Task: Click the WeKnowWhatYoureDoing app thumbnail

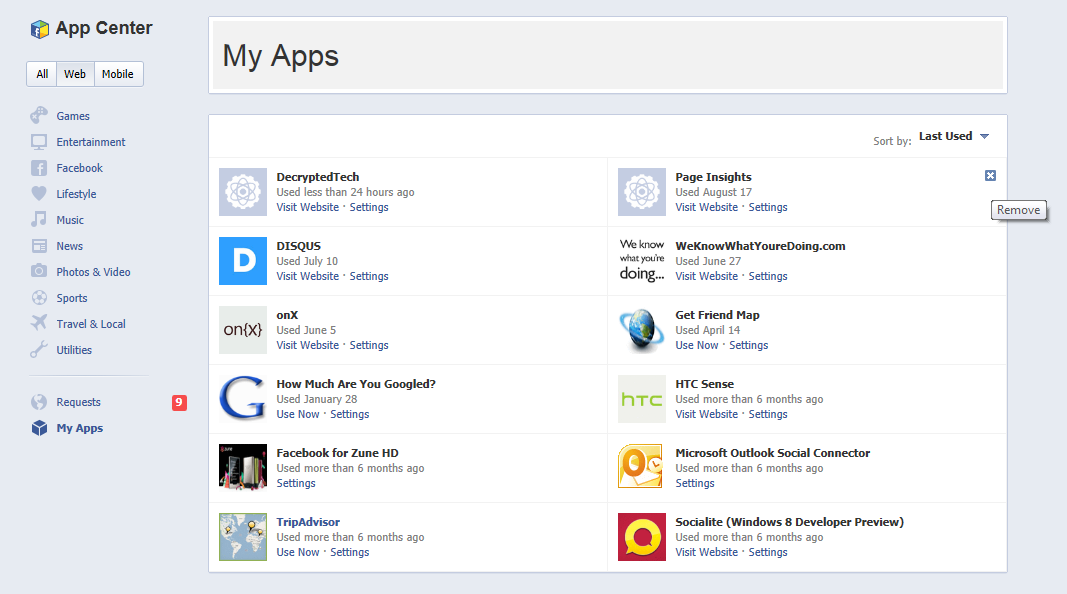Action: (642, 261)
